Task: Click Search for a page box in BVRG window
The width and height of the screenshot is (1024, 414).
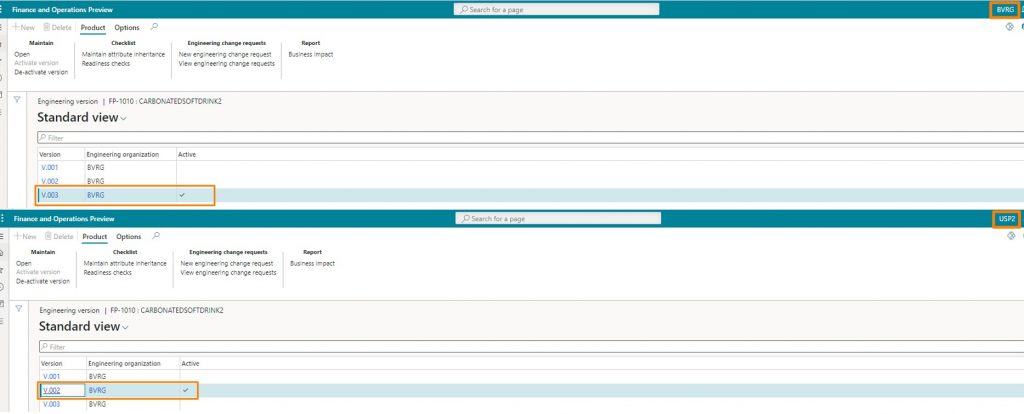Action: pyautogui.click(x=556, y=10)
